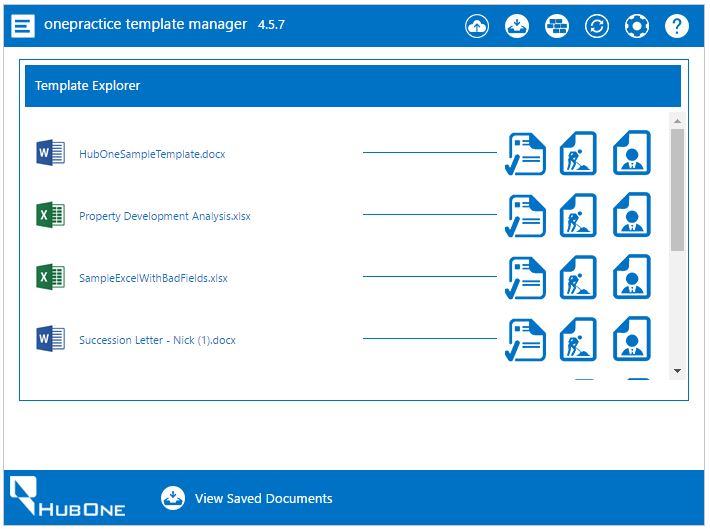Click the View Saved Documents download icon
The height and width of the screenshot is (529, 710).
[173, 498]
